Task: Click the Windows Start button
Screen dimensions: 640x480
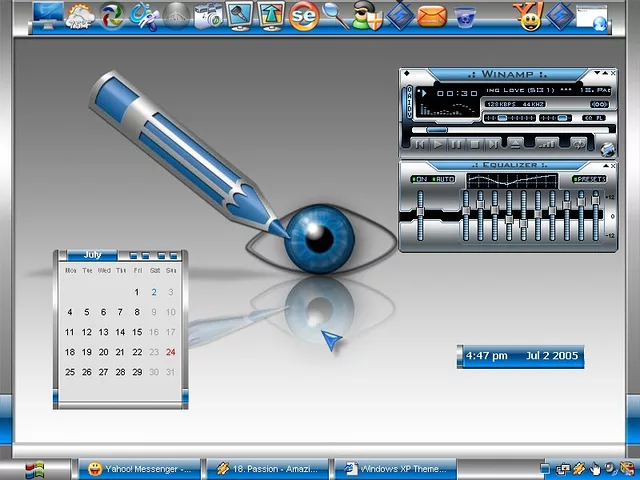Action: [x=35, y=468]
